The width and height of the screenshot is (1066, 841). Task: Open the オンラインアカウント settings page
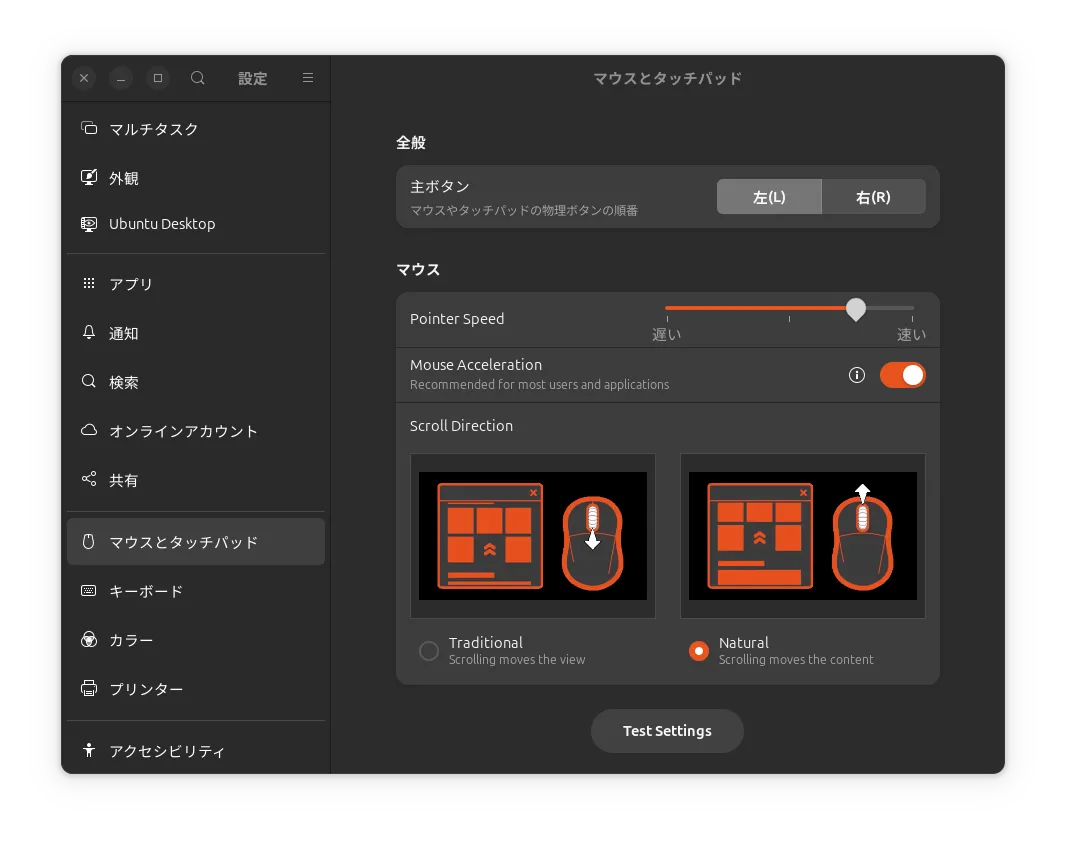point(196,430)
